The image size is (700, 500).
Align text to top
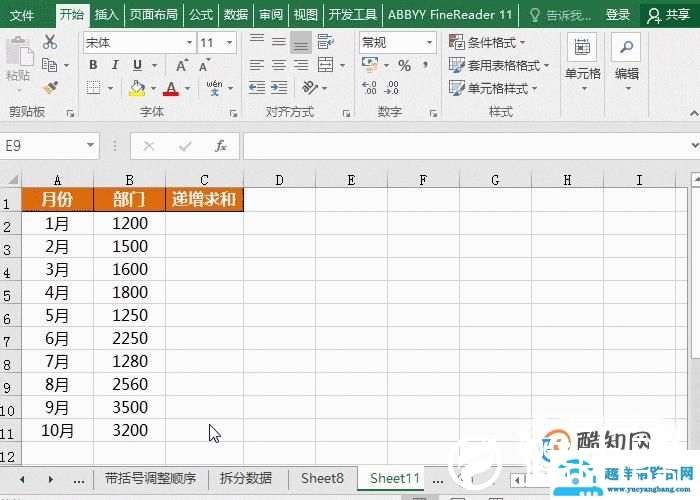[x=257, y=41]
